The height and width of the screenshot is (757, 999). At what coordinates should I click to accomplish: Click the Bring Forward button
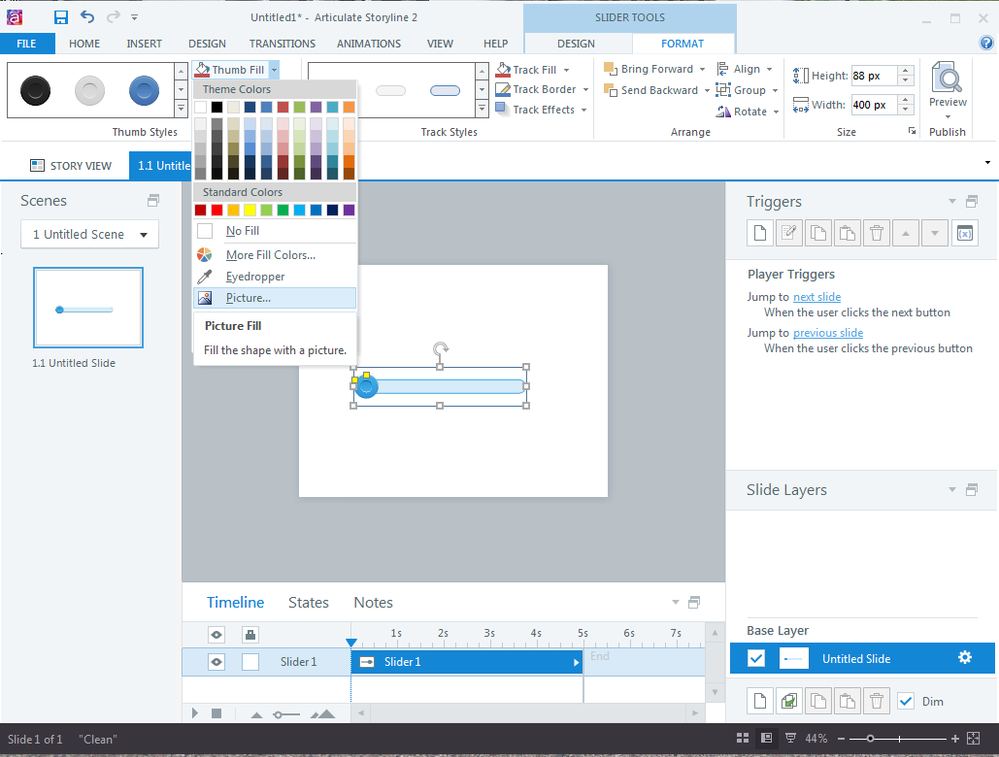tap(648, 69)
